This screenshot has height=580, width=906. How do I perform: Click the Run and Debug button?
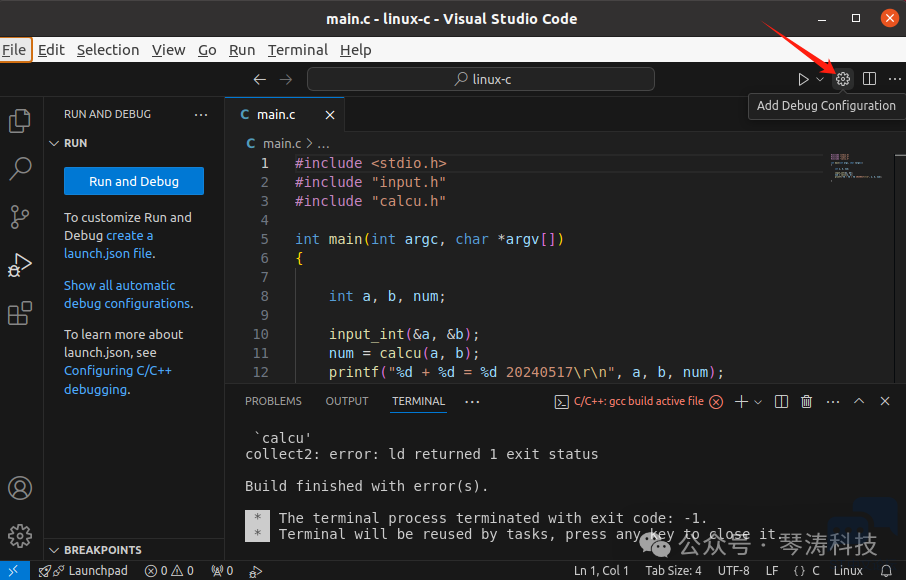(134, 181)
